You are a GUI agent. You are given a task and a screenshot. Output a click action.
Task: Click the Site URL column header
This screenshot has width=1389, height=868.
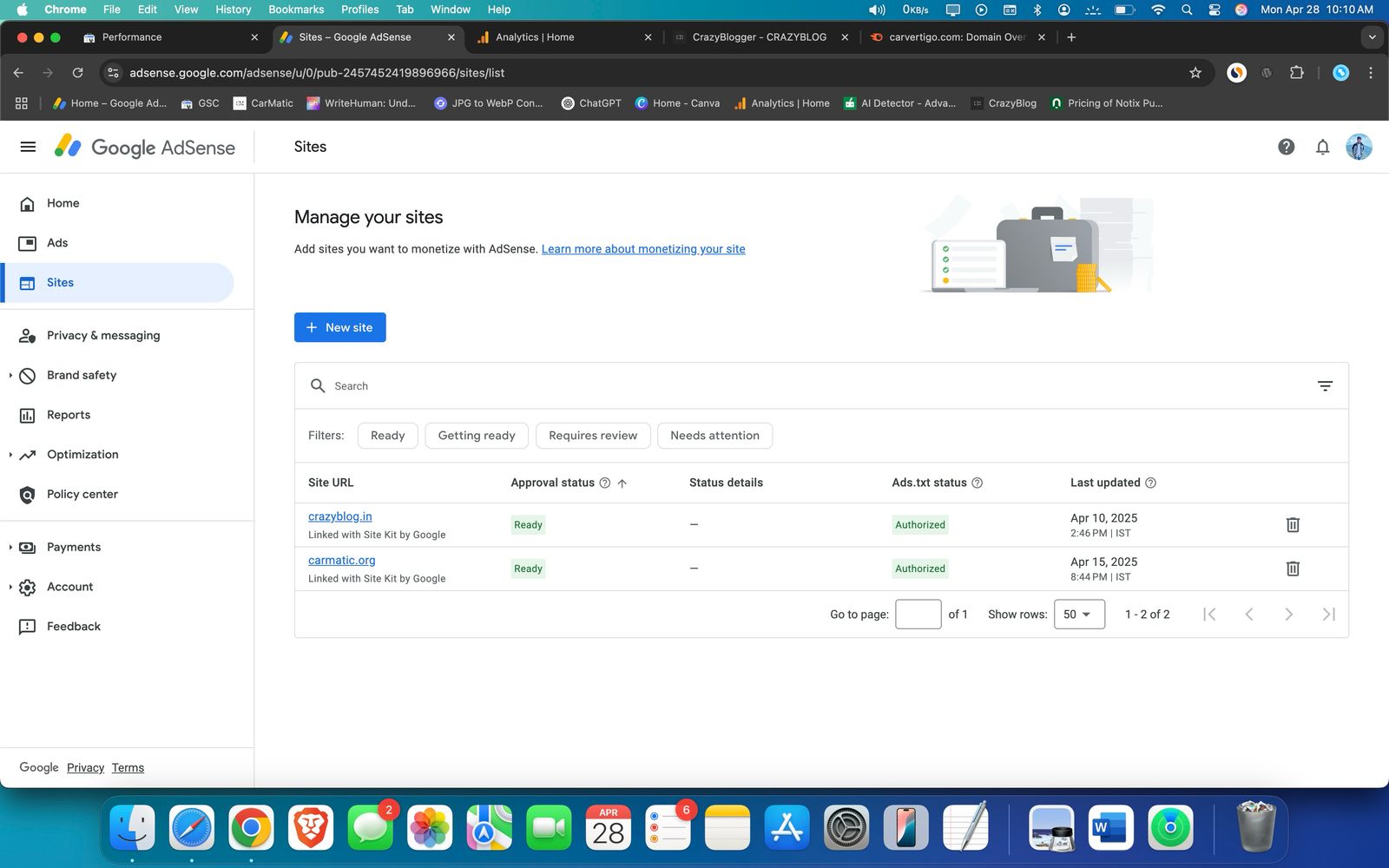(x=331, y=483)
